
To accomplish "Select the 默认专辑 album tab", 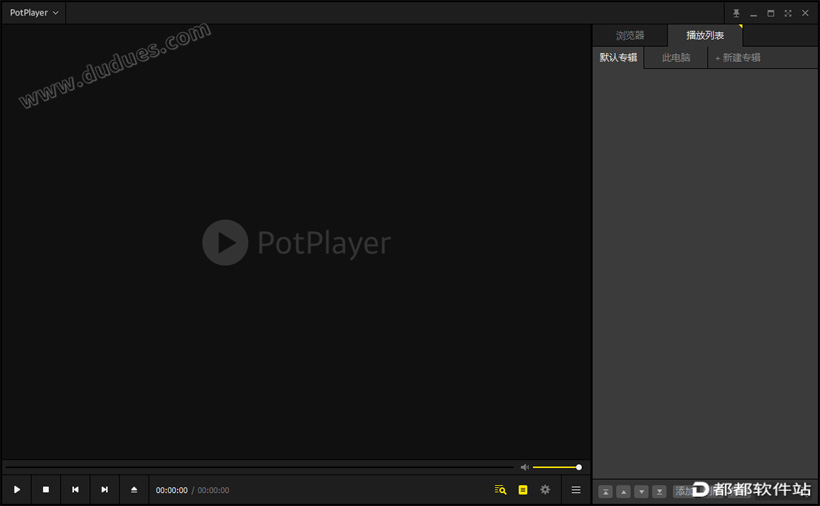I will [x=618, y=58].
